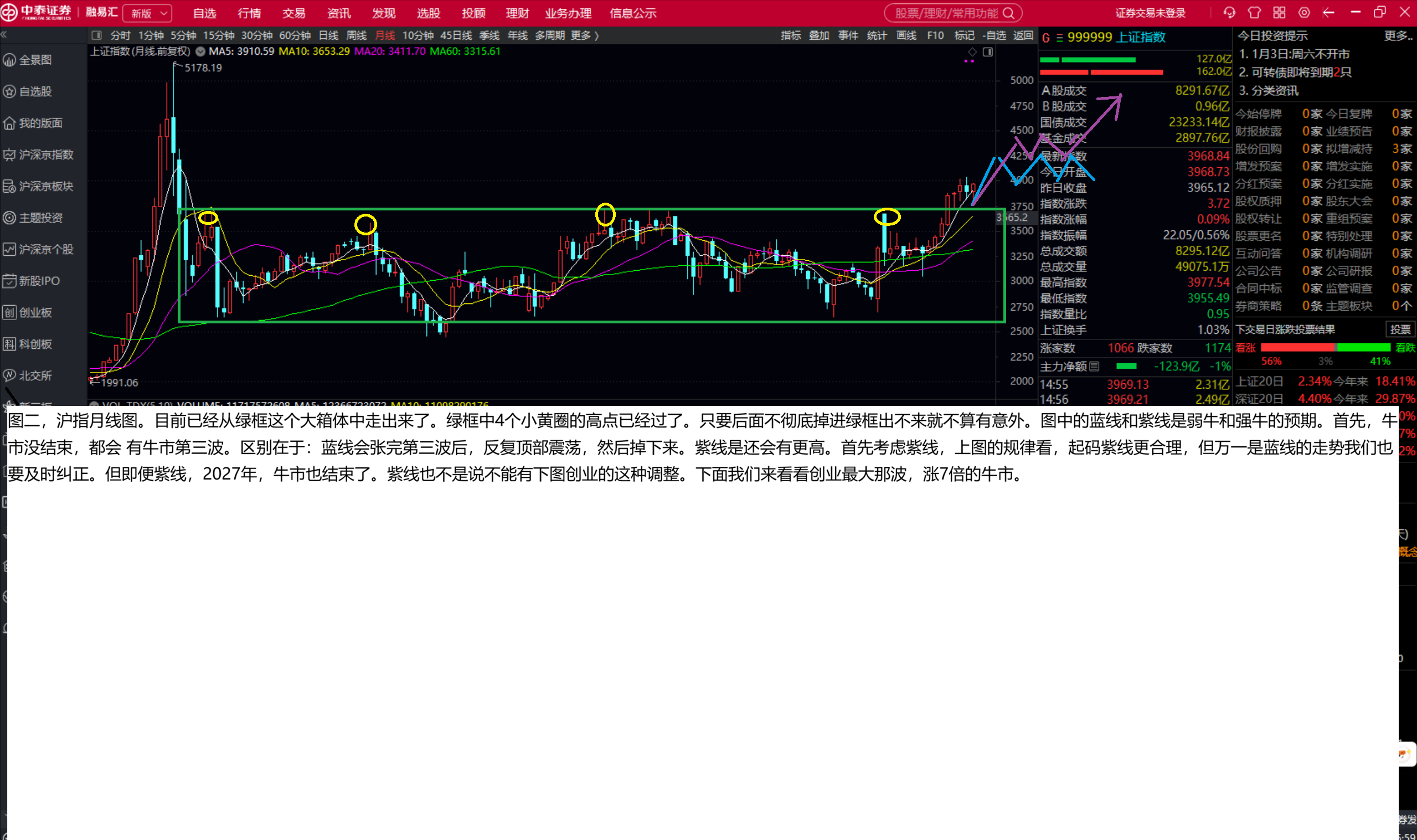Open settings hexagon icon in title bar
The width and height of the screenshot is (1417, 840).
[x=1304, y=12]
